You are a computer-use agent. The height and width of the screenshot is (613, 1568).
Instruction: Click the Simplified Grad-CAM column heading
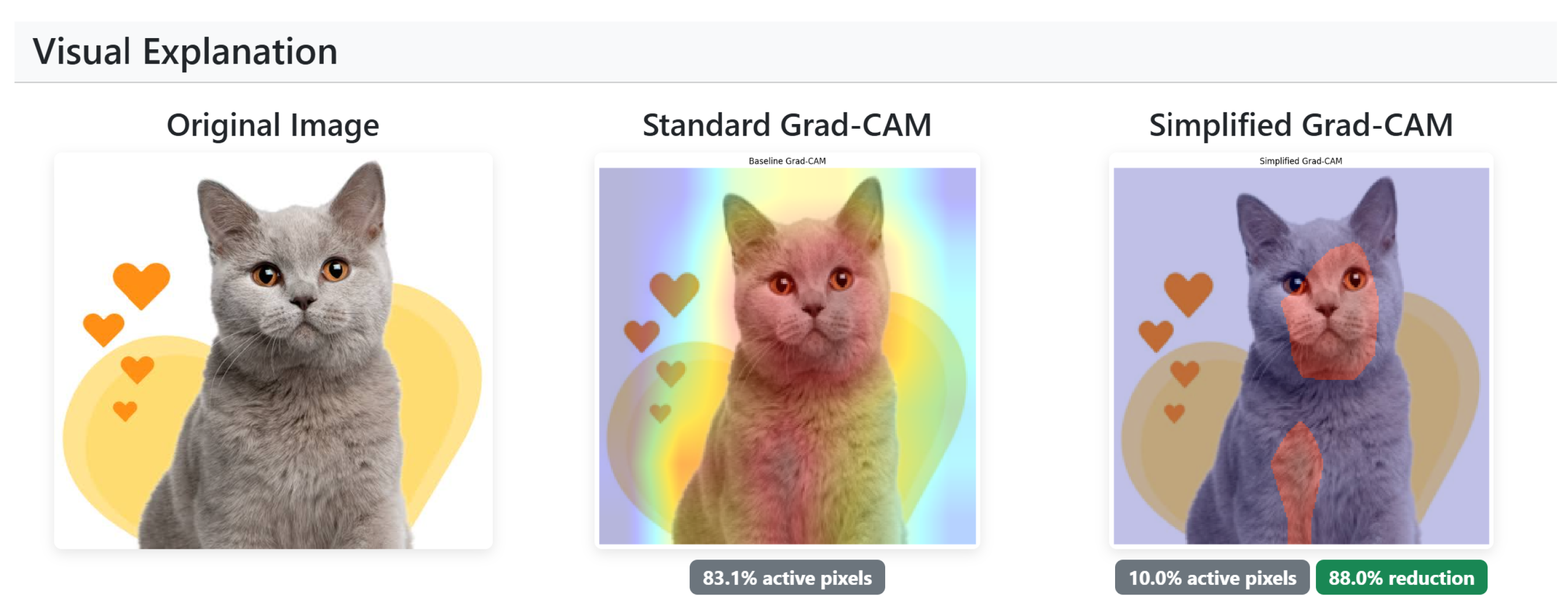pyautogui.click(x=1300, y=126)
